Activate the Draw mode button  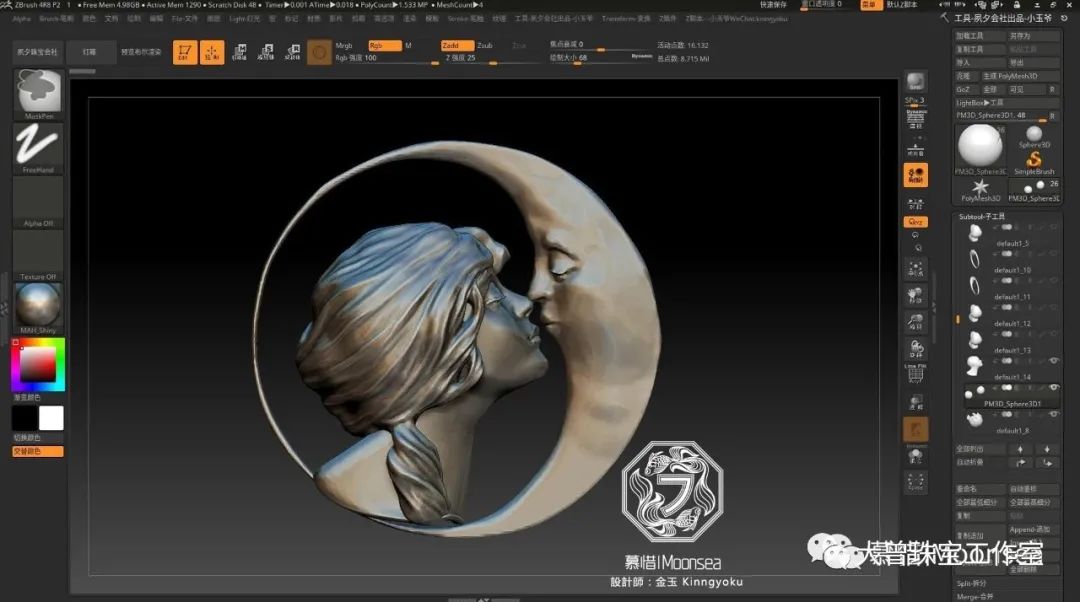click(x=211, y=52)
